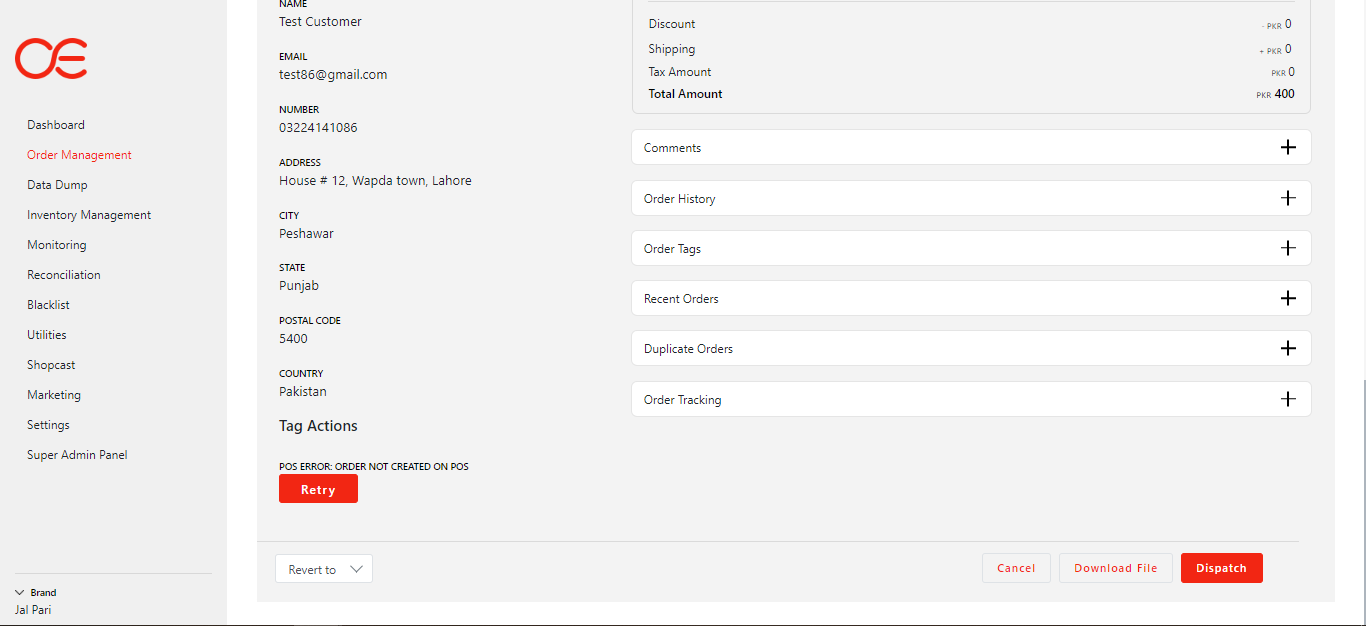
Task: Select Reconciliation from the sidebar
Action: point(64,275)
